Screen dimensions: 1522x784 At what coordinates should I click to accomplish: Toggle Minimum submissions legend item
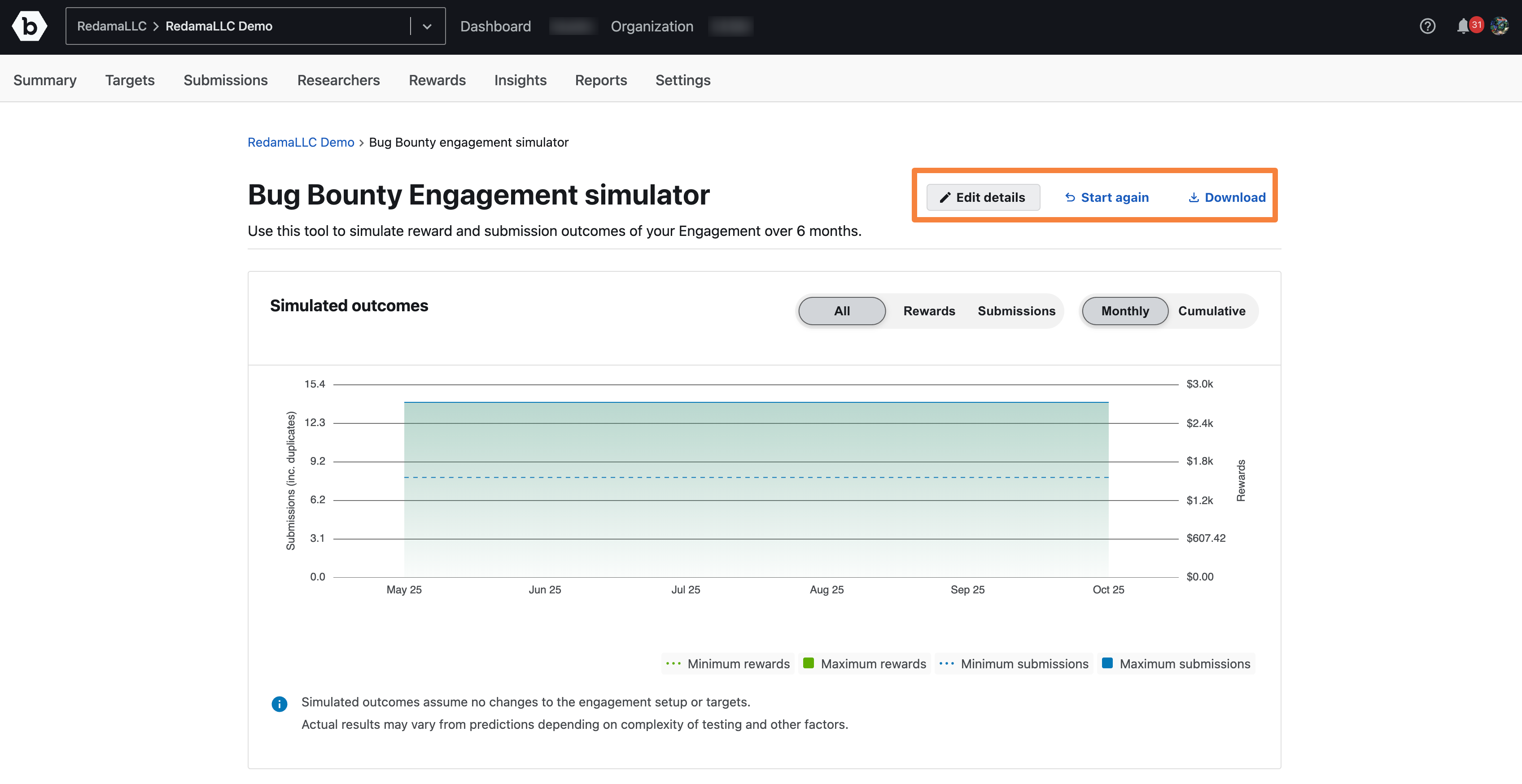pyautogui.click(x=1013, y=663)
